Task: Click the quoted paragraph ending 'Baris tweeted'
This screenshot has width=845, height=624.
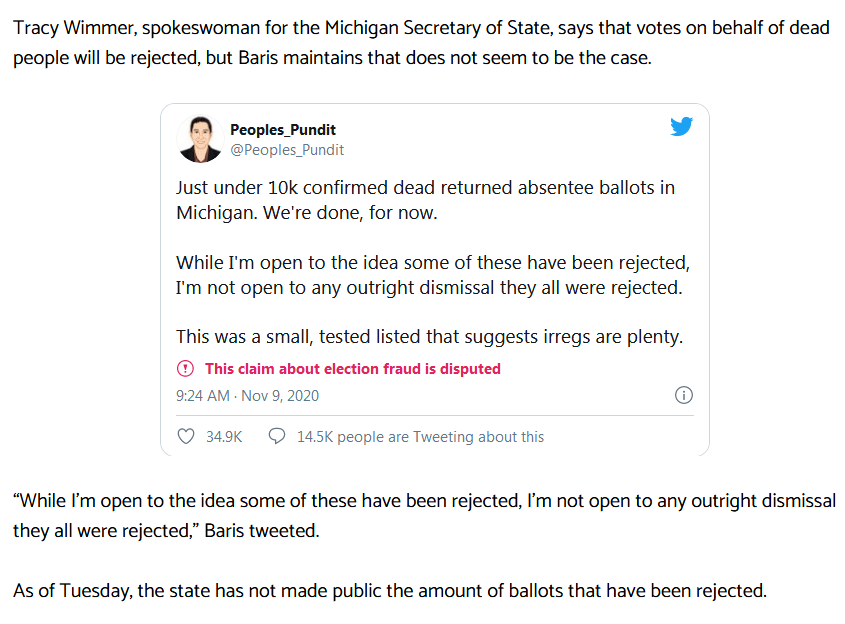Action: click(425, 516)
